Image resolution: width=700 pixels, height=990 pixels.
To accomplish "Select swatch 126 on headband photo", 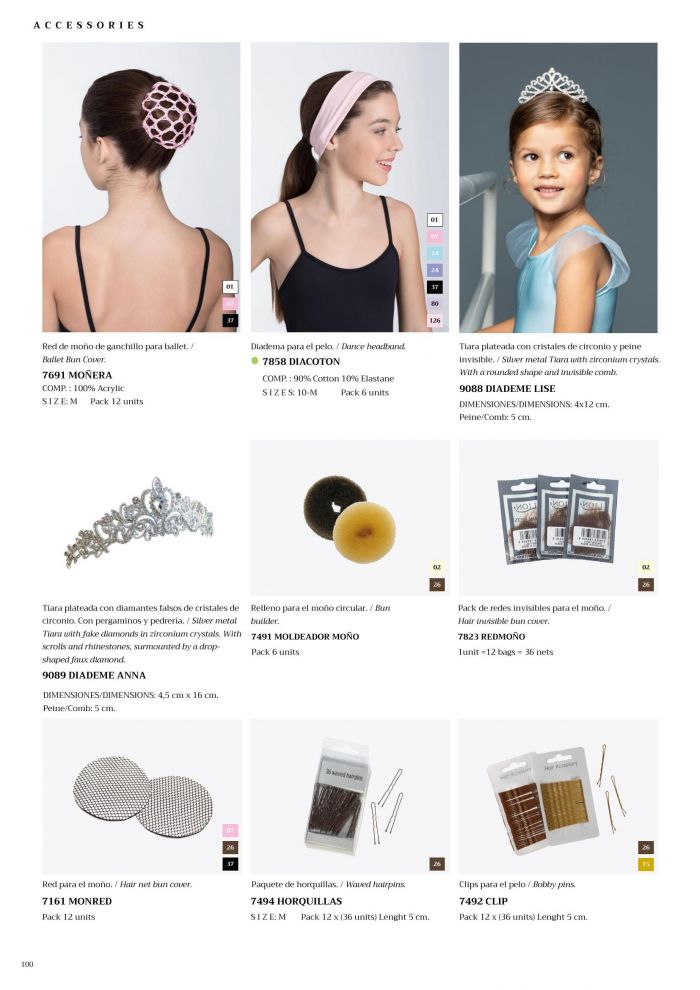I will point(434,321).
